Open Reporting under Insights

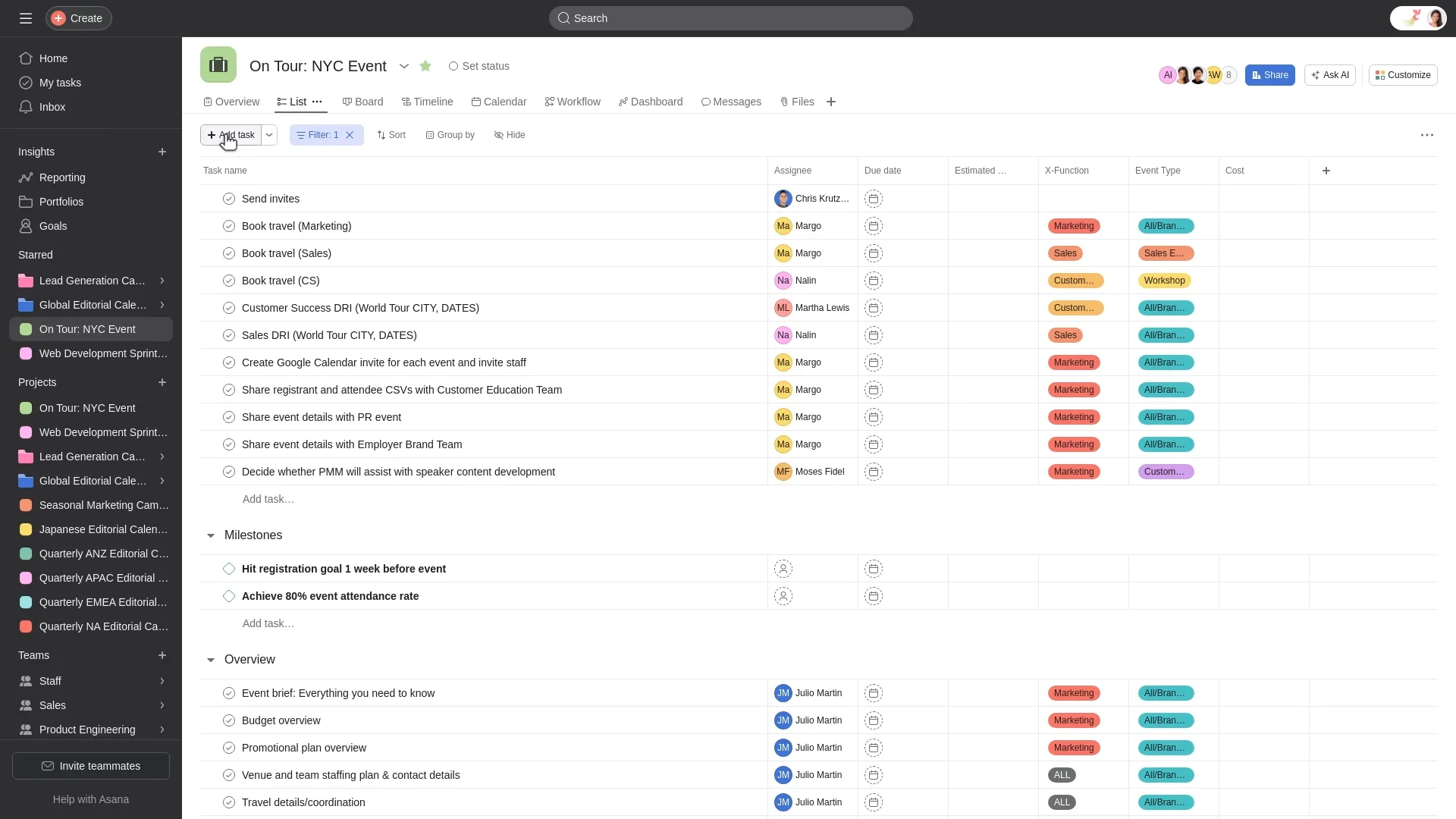60,177
